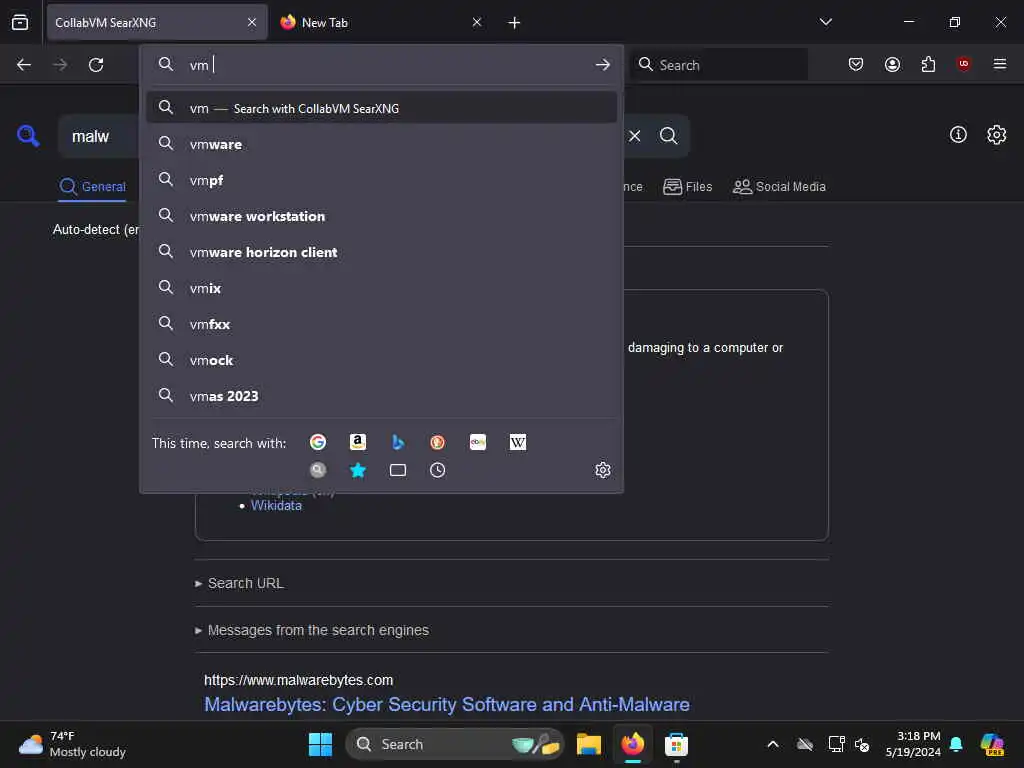Clear the SearXNG query with X icon
Screen dimensions: 1024x768
point(634,136)
